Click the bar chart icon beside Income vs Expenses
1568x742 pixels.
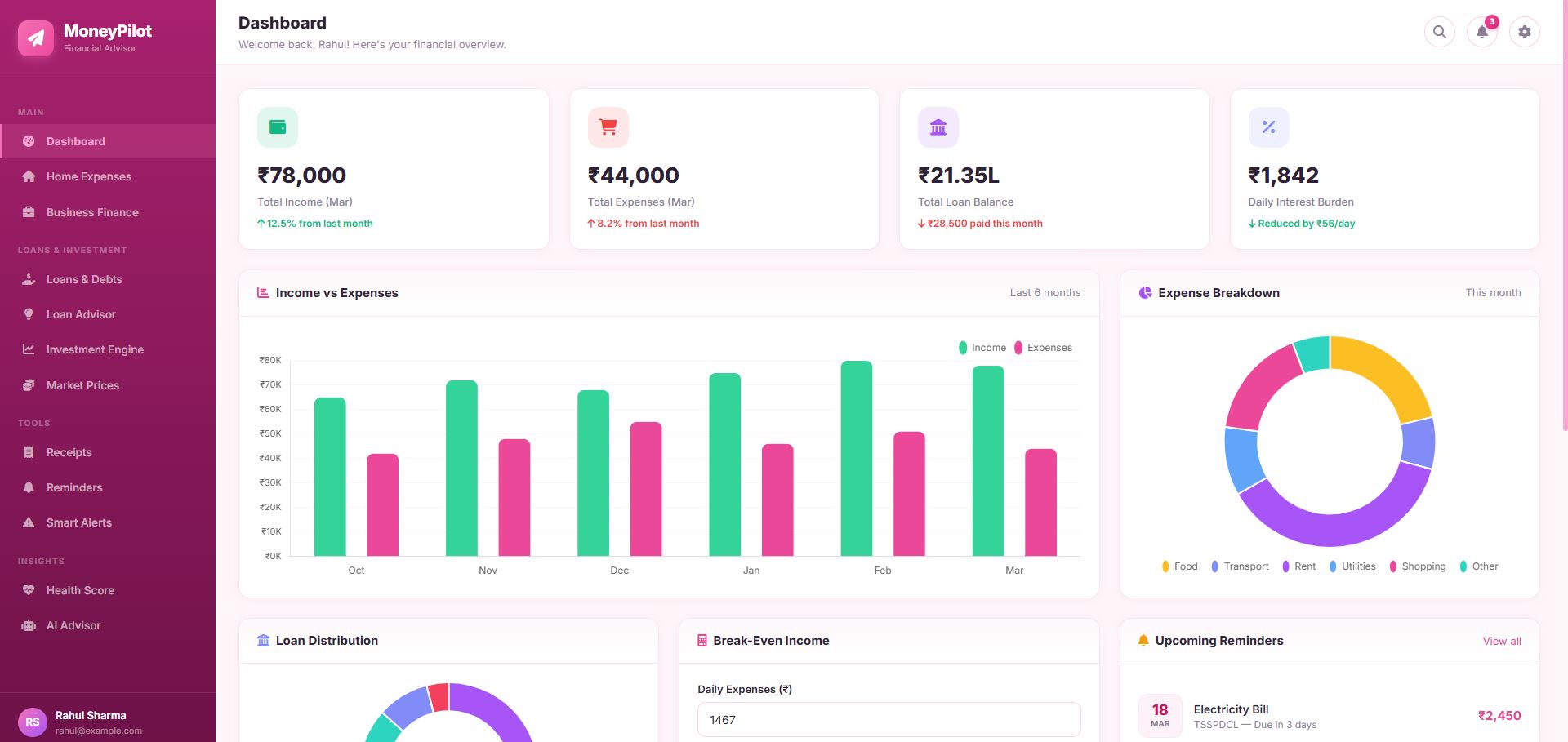tap(263, 293)
